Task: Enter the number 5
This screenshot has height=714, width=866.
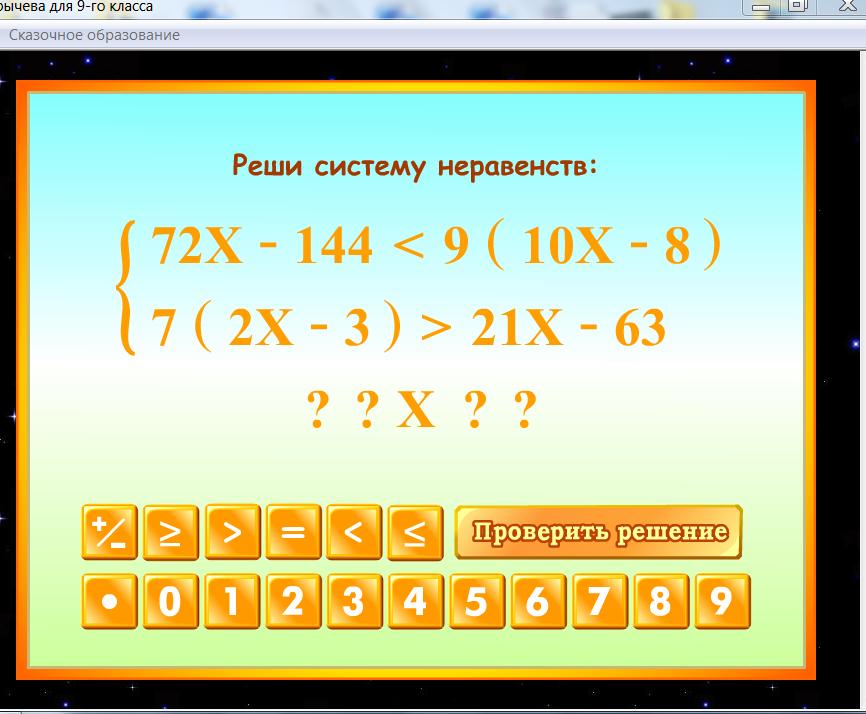Action: pyautogui.click(x=477, y=601)
